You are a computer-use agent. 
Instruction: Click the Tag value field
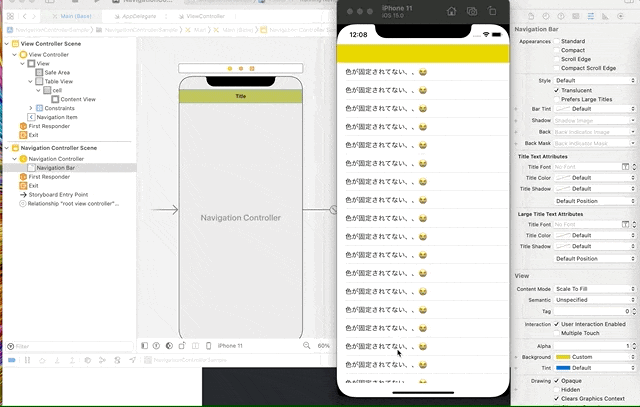592,311
